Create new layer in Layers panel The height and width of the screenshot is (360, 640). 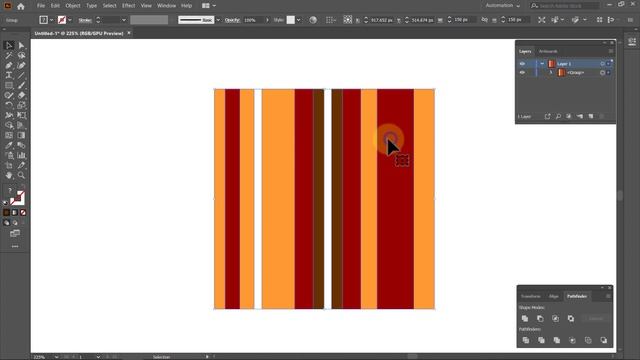point(591,116)
